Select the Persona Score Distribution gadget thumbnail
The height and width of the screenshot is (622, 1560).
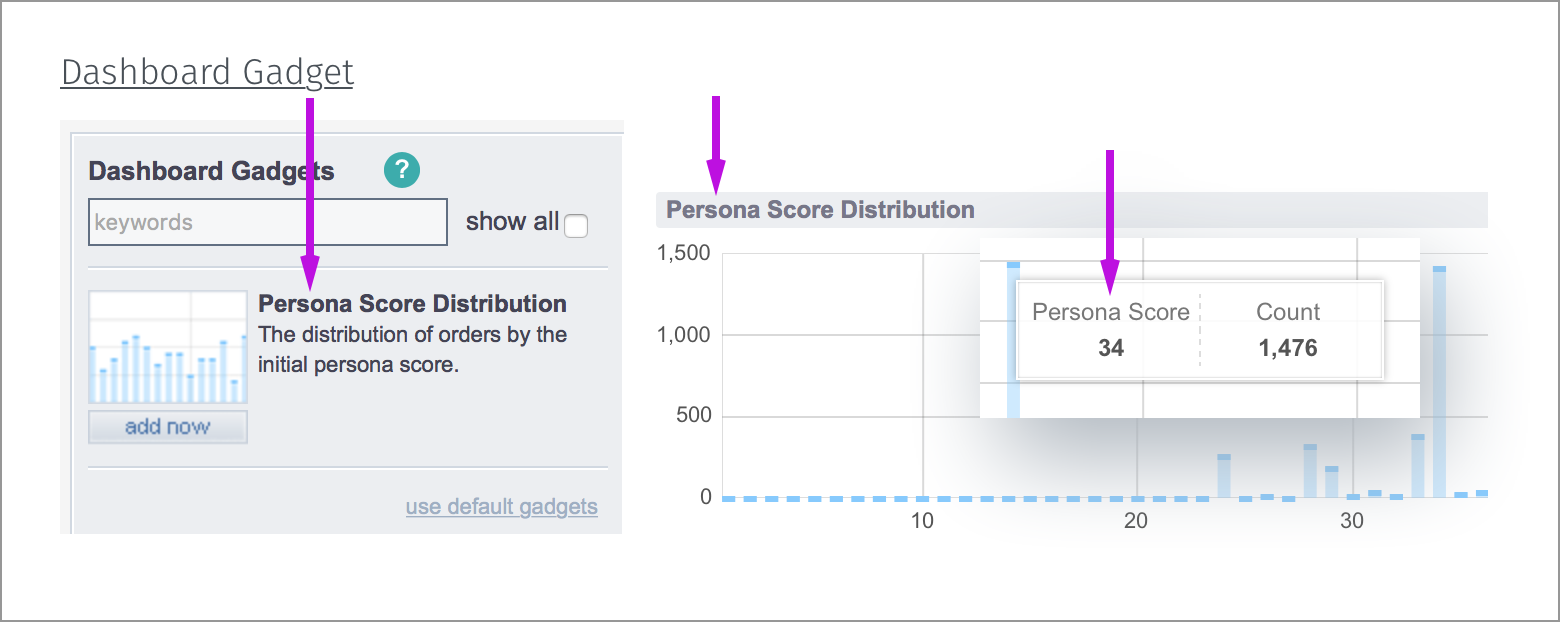coord(168,347)
